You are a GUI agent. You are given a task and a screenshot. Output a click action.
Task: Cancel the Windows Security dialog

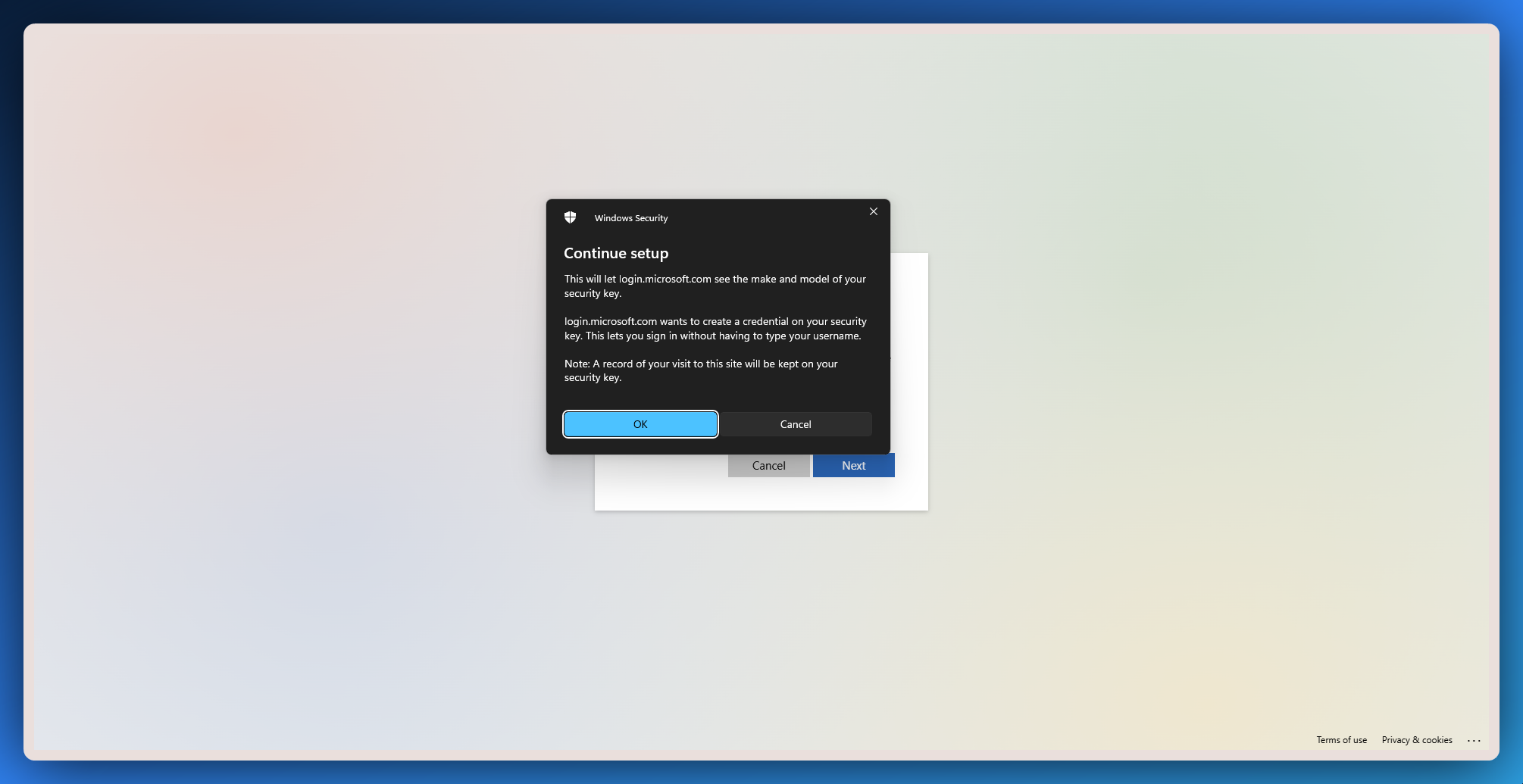(x=796, y=424)
